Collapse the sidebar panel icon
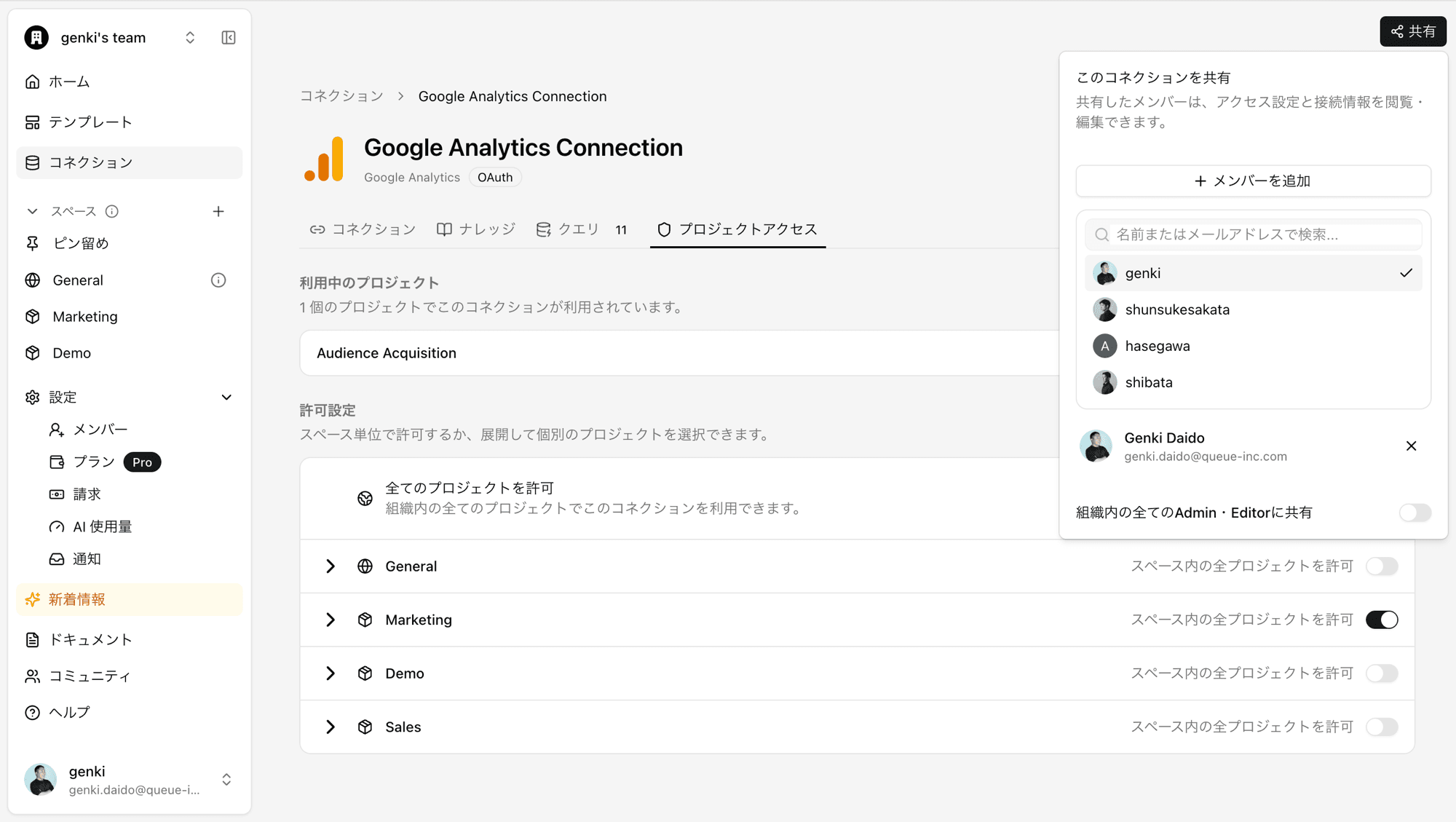This screenshot has width=1456, height=822. point(229,38)
